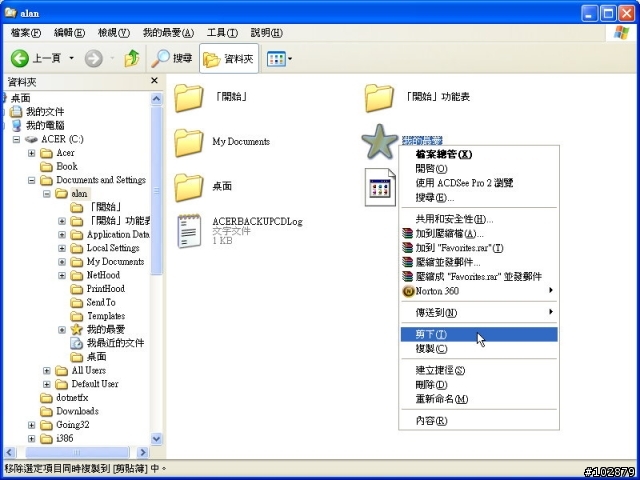Screen dimensions: 640x480
Task: Open the 我的最愛(A) menu
Action: tap(168, 33)
